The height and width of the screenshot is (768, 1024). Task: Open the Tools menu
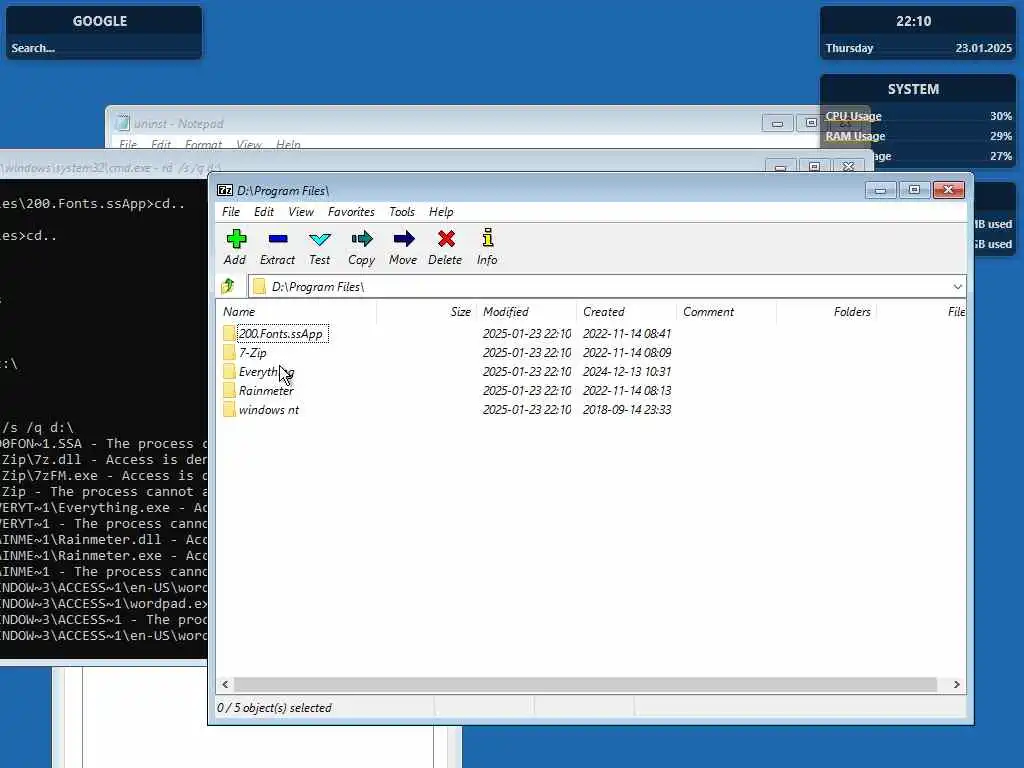pyautogui.click(x=402, y=212)
